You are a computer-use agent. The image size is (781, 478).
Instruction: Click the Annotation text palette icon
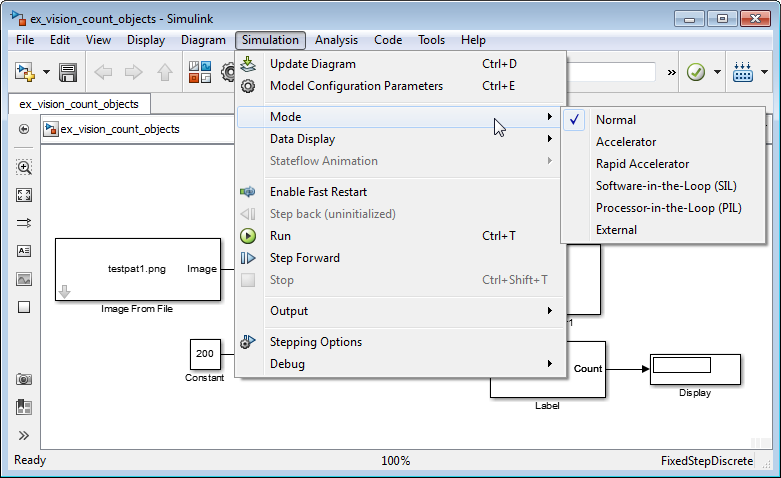pos(24,251)
